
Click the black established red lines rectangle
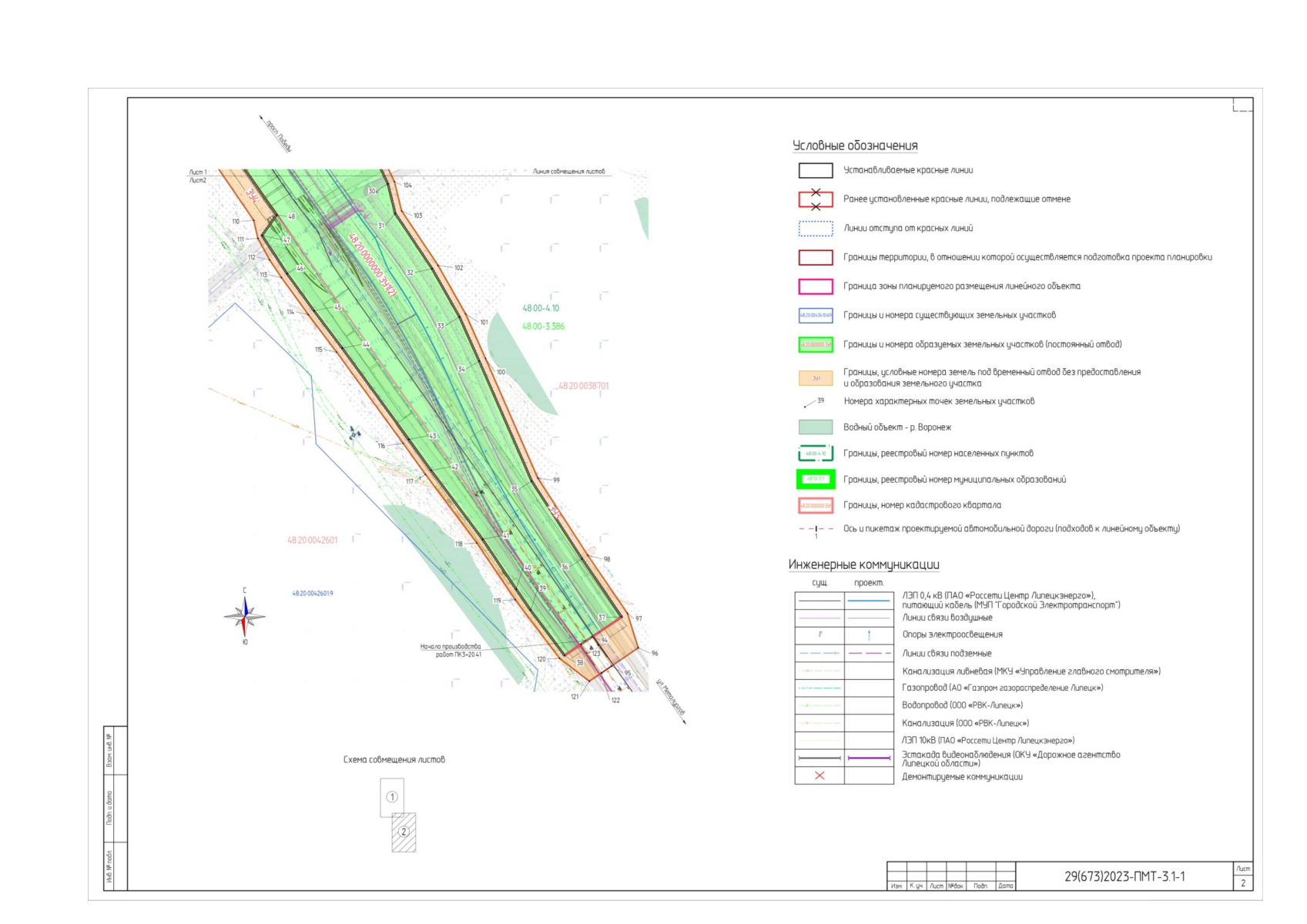click(816, 171)
